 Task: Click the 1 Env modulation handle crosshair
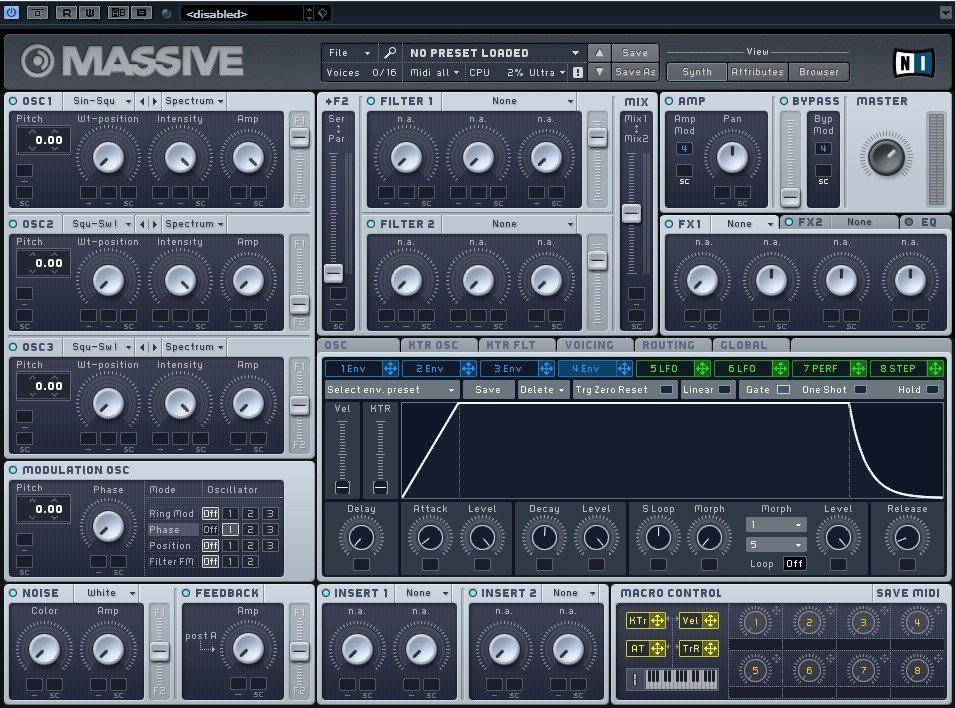tap(390, 369)
